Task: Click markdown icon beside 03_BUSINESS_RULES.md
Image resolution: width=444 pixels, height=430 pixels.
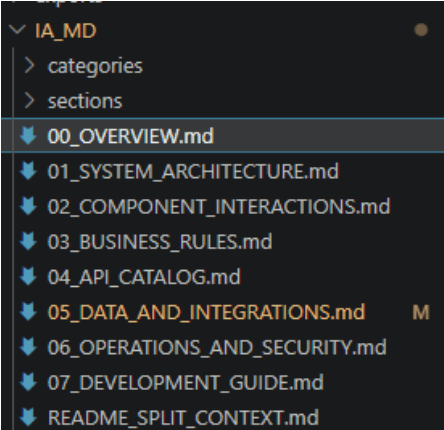Action: tap(28, 241)
